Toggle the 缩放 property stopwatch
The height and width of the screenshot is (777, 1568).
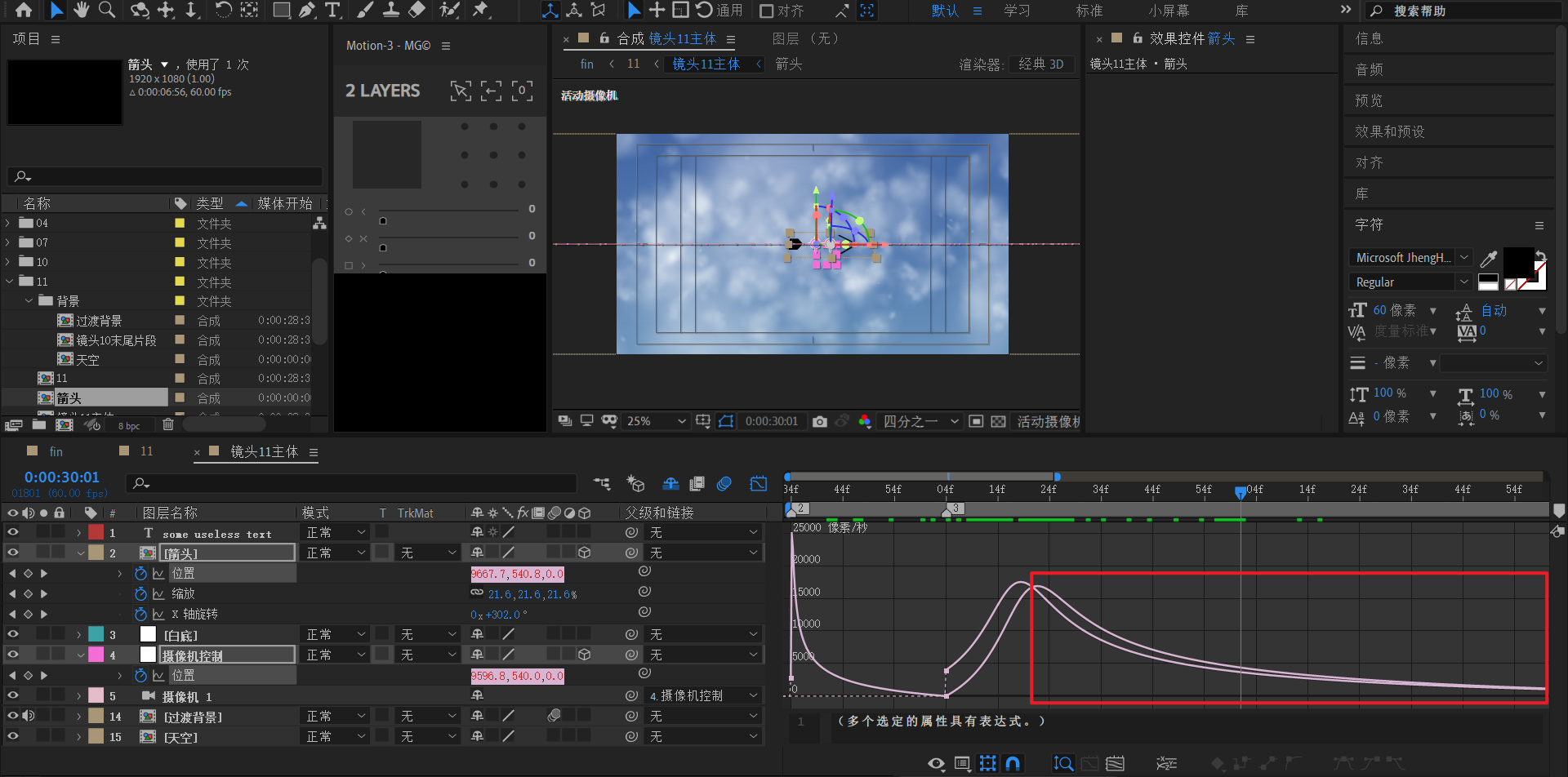140,593
